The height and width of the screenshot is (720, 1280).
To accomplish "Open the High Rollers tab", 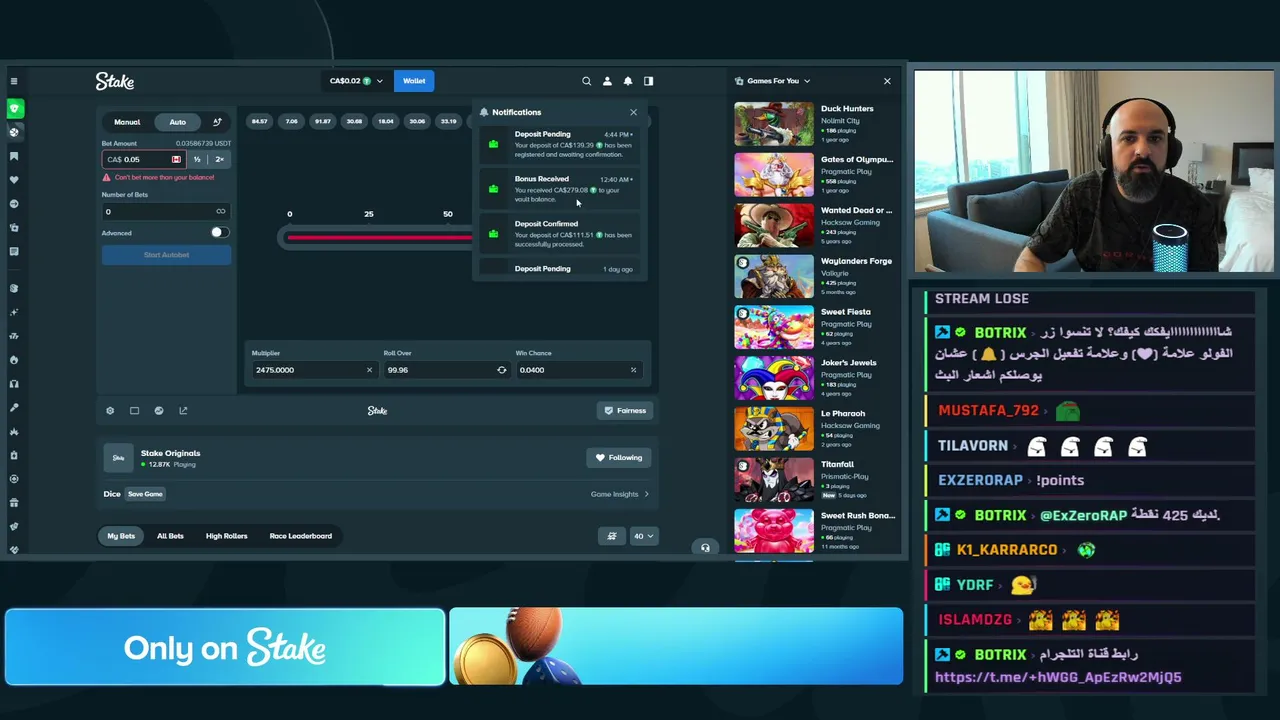I will (226, 536).
